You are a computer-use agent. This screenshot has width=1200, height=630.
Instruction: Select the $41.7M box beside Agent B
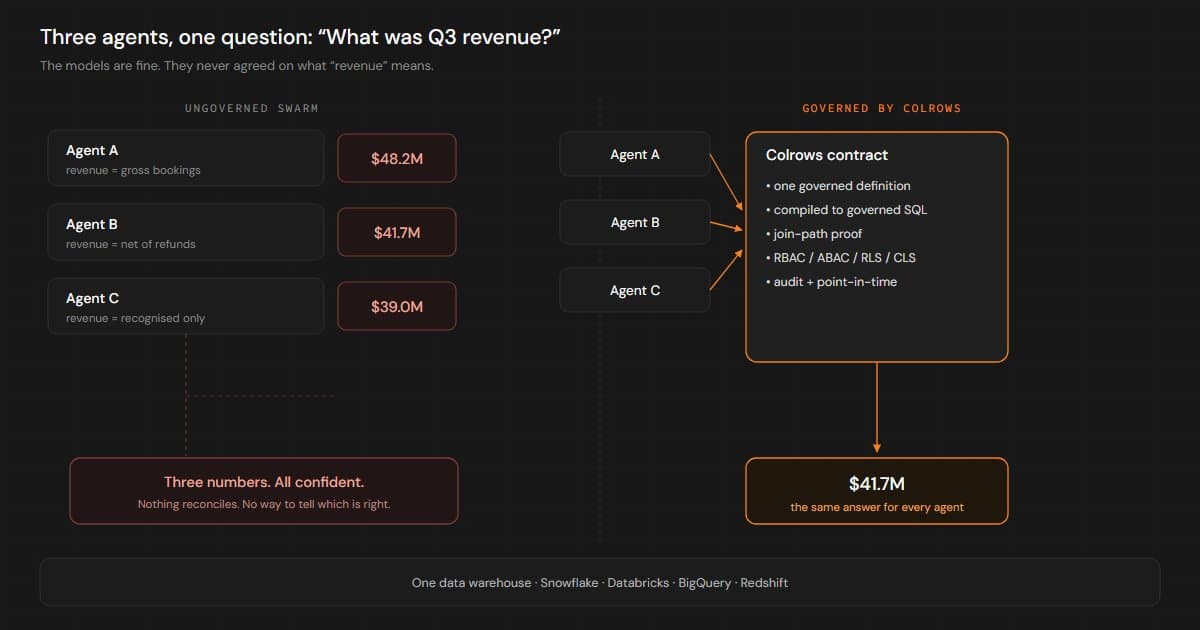397,232
